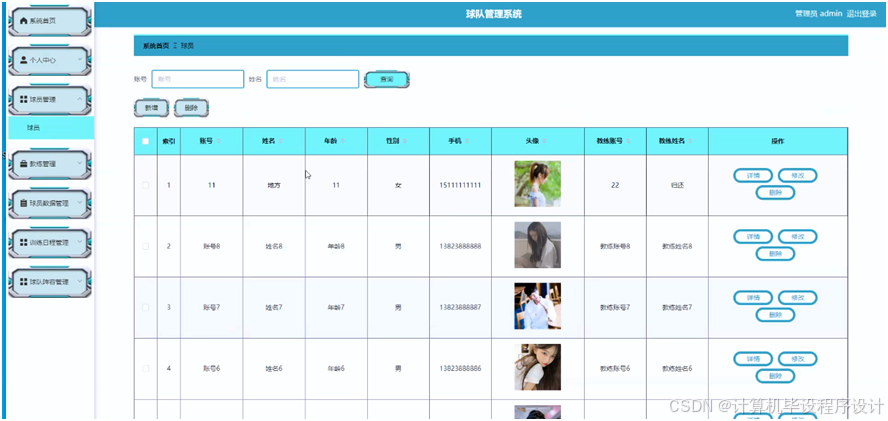The image size is (888, 421).
Task: Click 修改 for the 账号8 row
Action: click(797, 237)
